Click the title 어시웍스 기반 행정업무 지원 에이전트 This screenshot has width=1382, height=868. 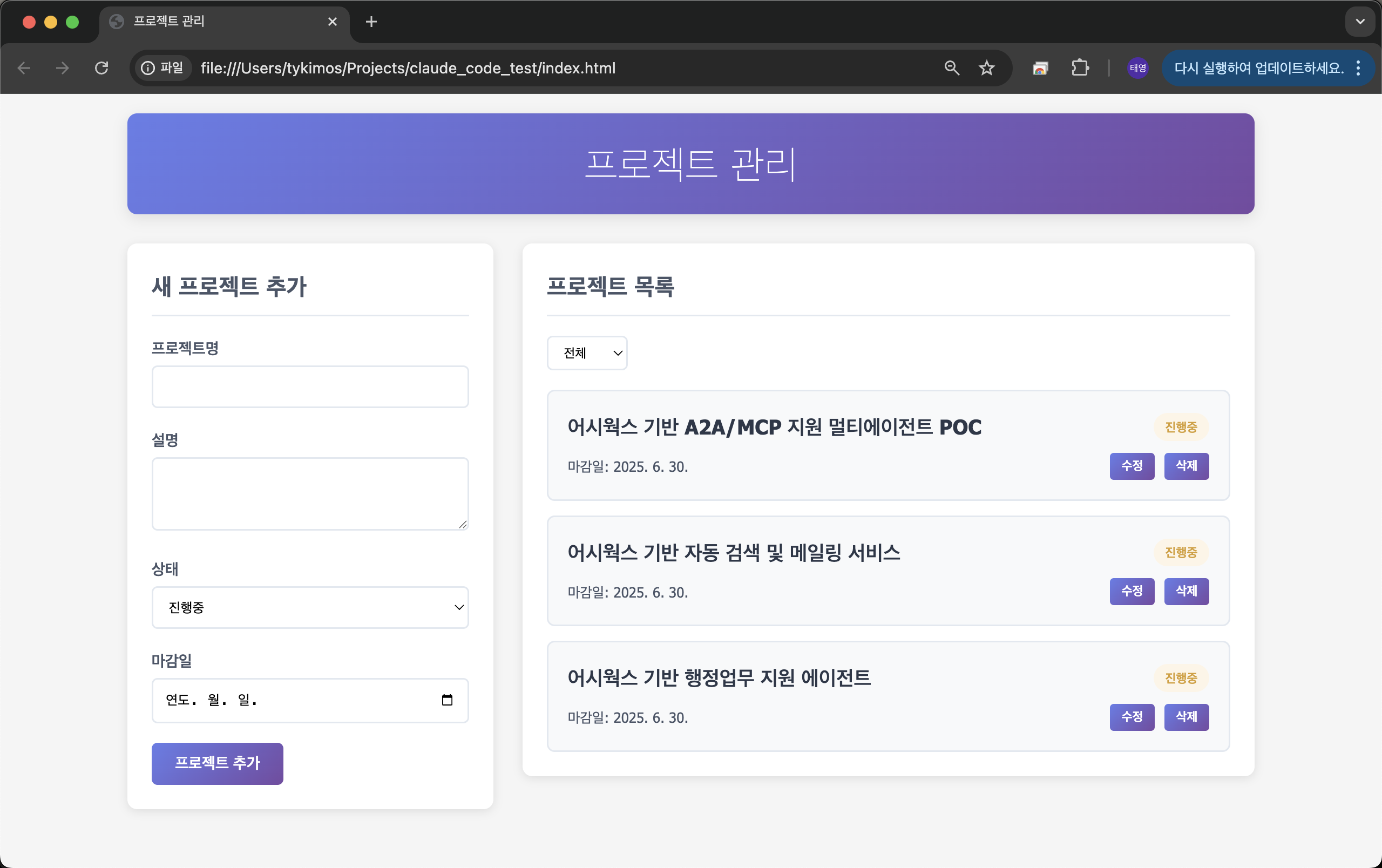click(719, 678)
